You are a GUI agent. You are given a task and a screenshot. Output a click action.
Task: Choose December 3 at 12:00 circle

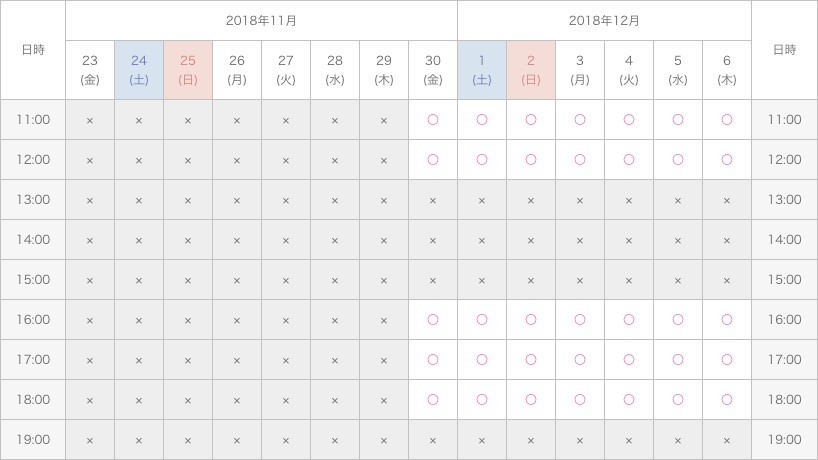[x=580, y=159]
